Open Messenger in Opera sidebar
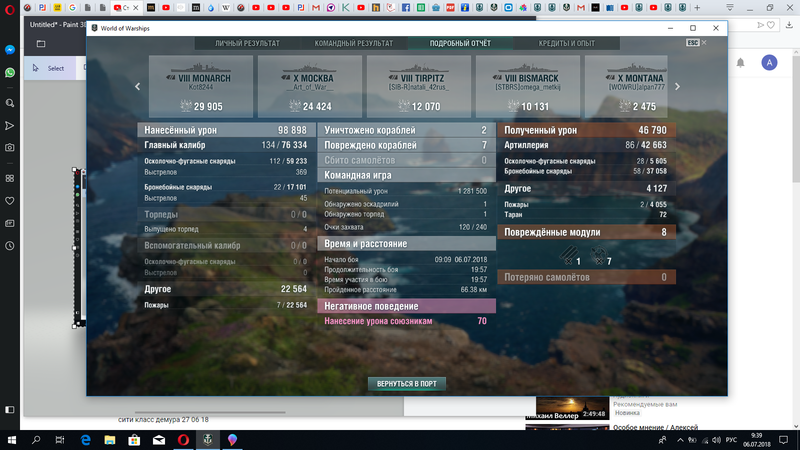 tap(9, 49)
